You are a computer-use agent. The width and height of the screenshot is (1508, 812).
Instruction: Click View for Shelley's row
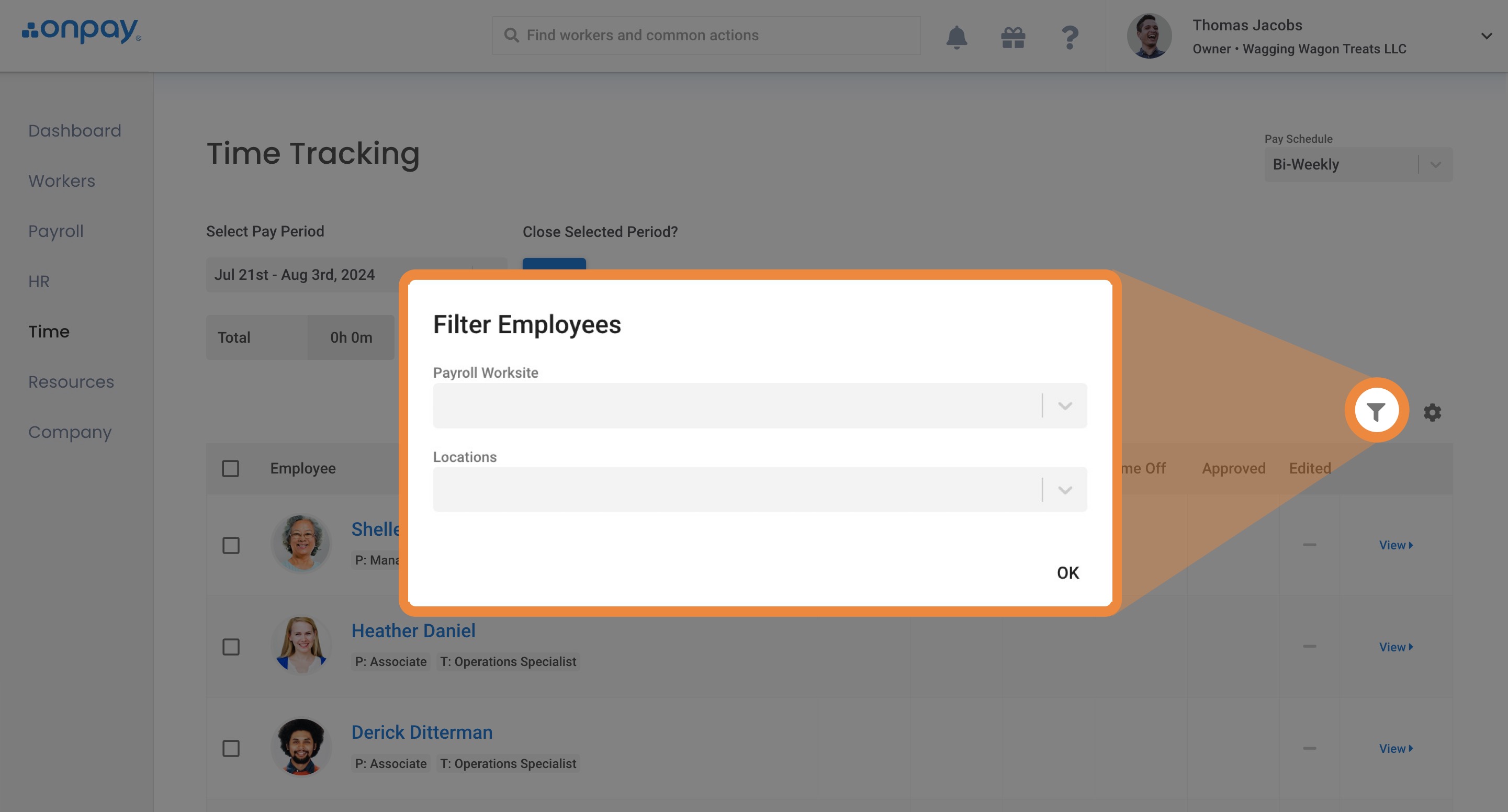click(x=1396, y=545)
